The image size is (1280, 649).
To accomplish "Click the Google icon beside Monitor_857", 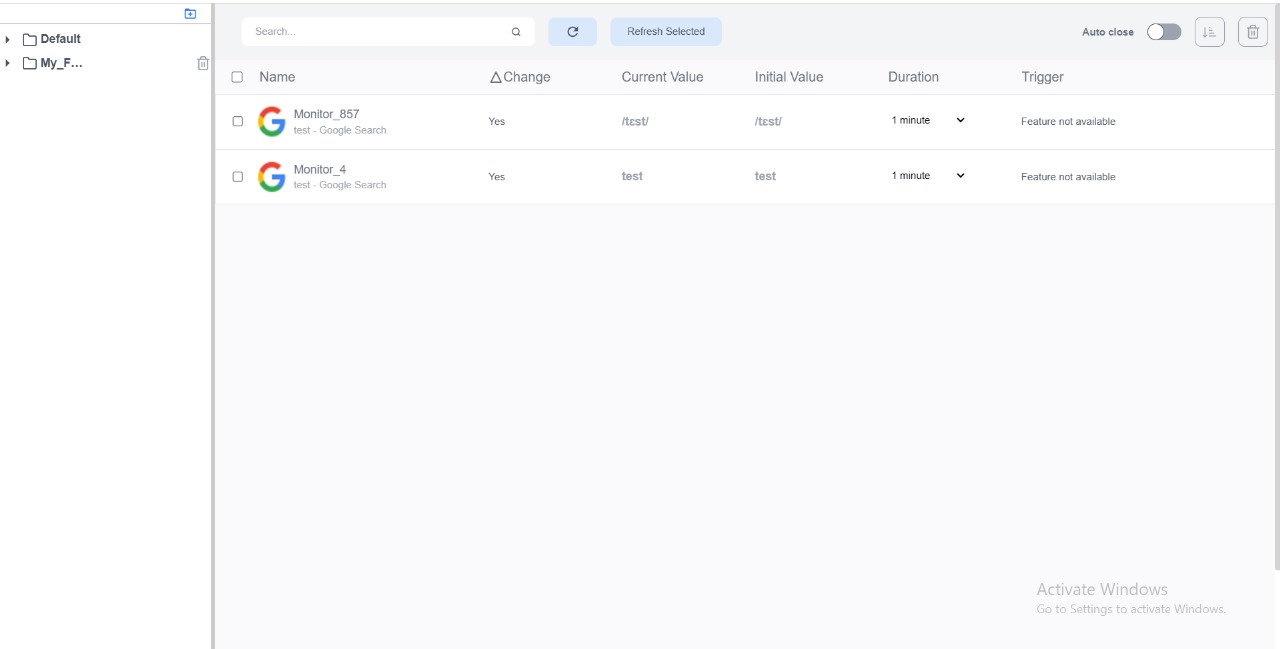I will coord(271,121).
